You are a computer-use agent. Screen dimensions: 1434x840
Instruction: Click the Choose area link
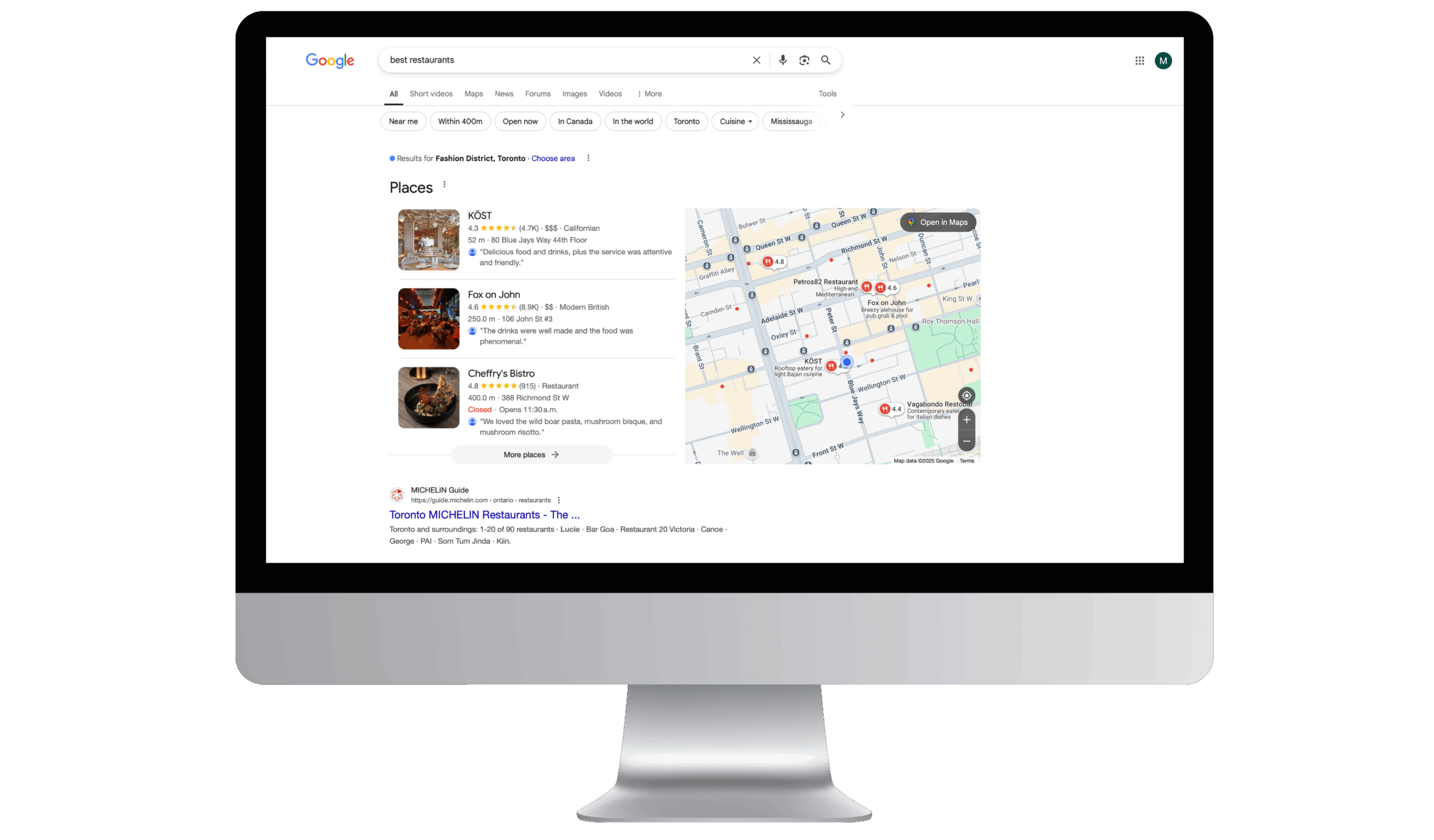pos(552,158)
